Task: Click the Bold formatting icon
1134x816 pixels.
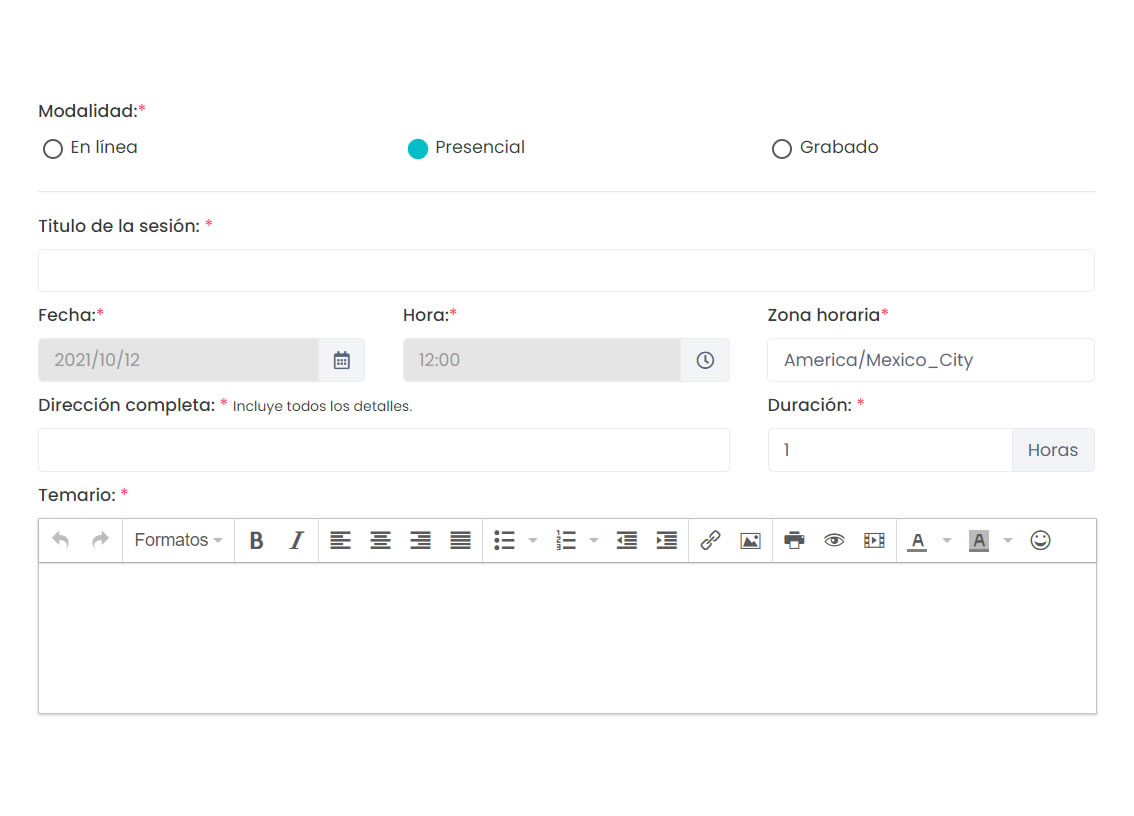Action: pyautogui.click(x=256, y=541)
